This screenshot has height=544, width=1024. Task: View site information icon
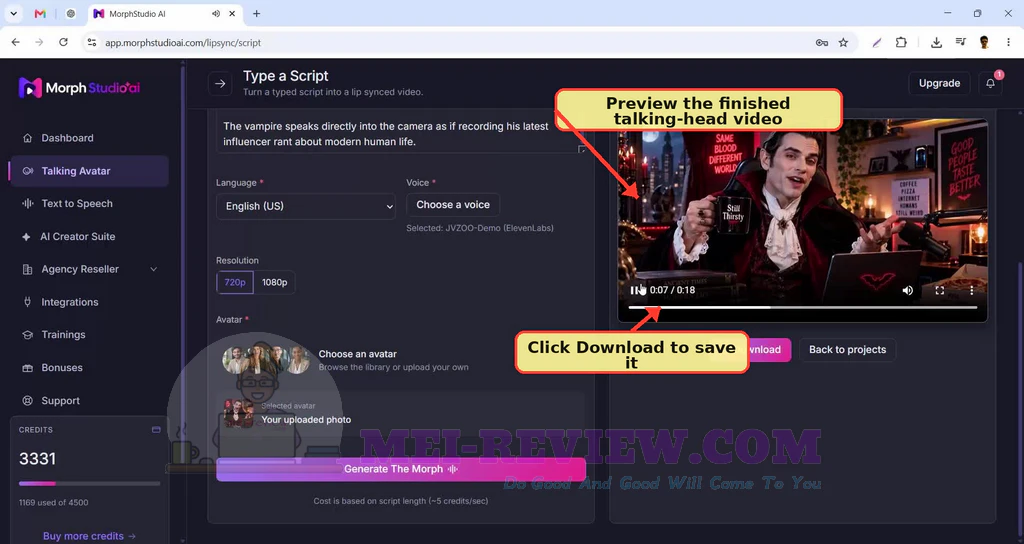(92, 42)
